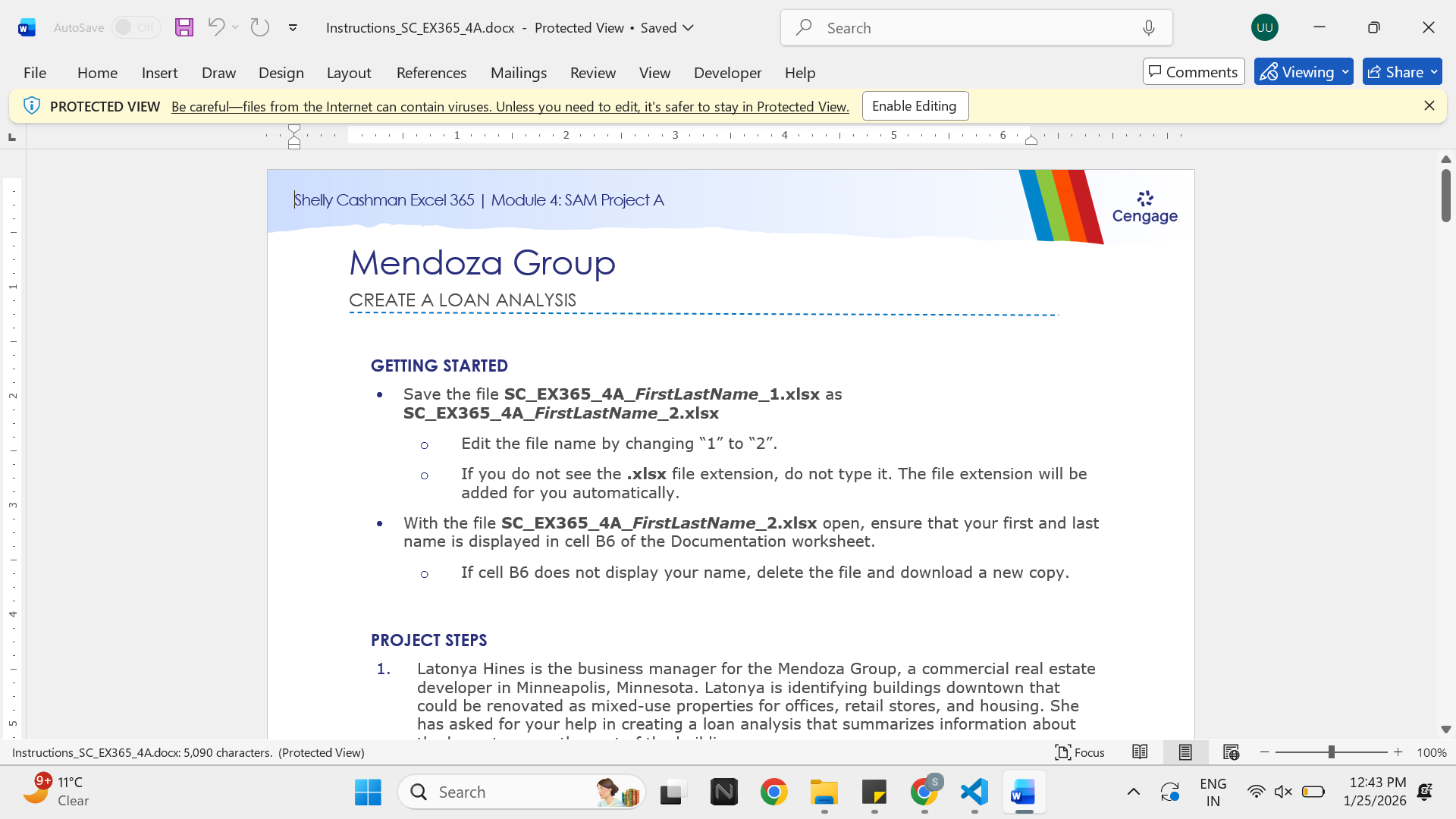The width and height of the screenshot is (1456, 819).
Task: Switch to Print Layout view
Action: pos(1185,752)
